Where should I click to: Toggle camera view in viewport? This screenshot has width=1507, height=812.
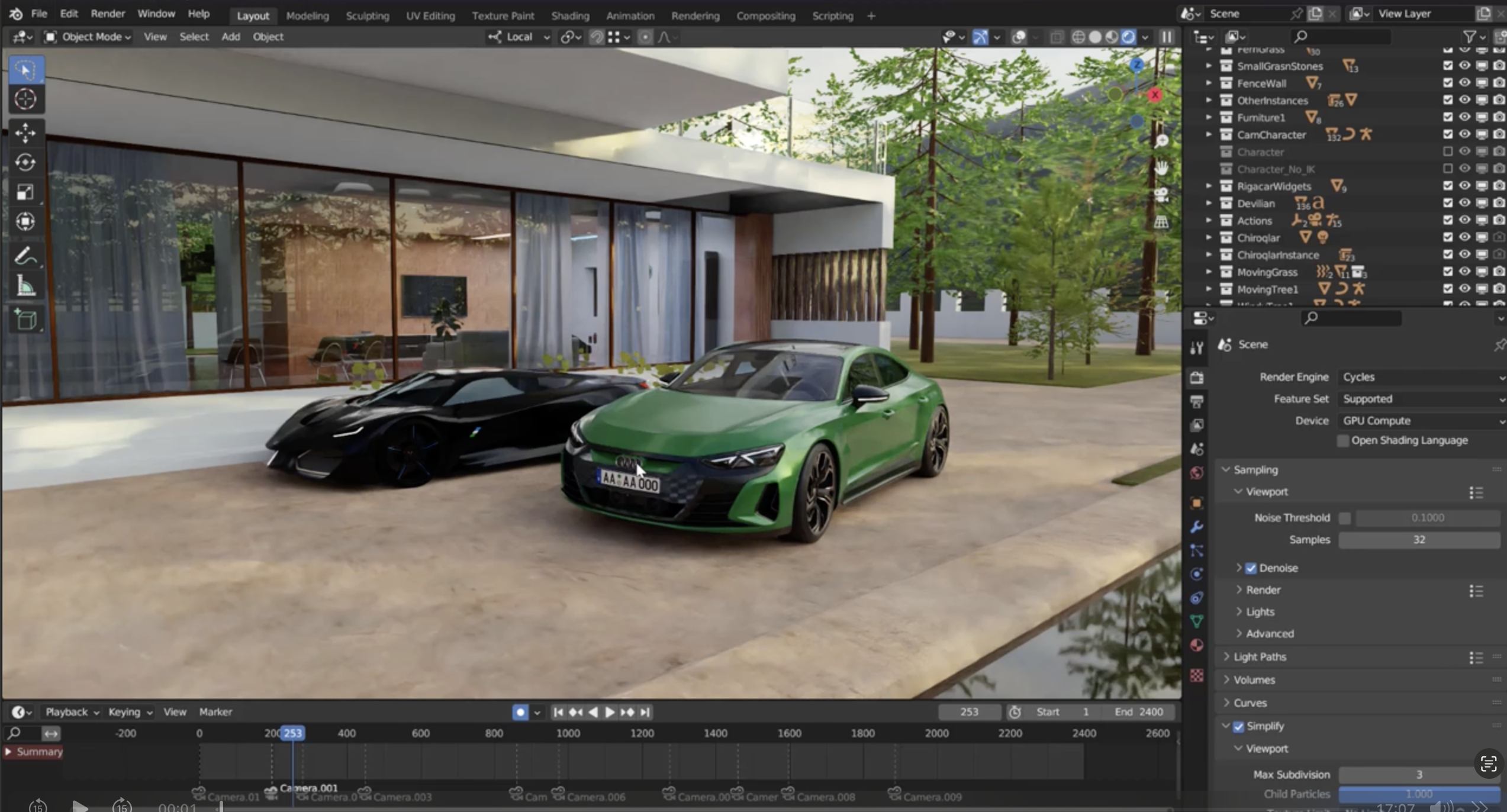pos(1161,195)
